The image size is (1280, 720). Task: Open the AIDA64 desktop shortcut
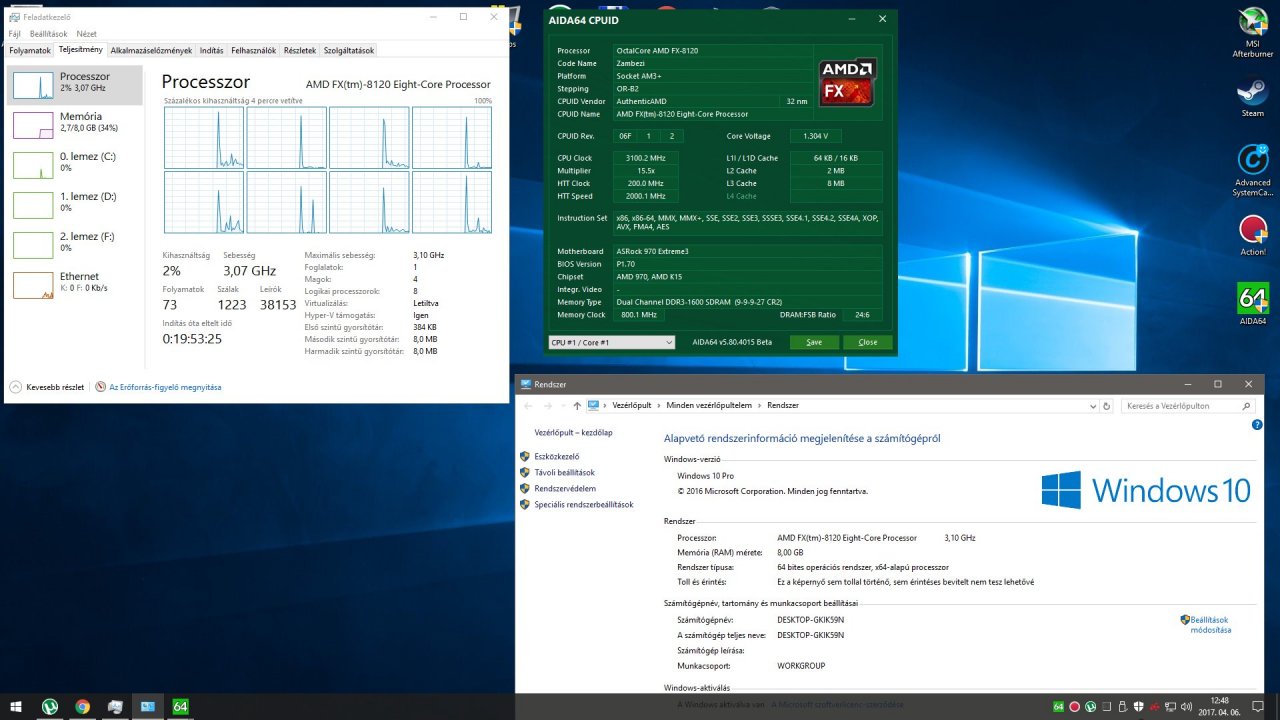click(x=1253, y=305)
